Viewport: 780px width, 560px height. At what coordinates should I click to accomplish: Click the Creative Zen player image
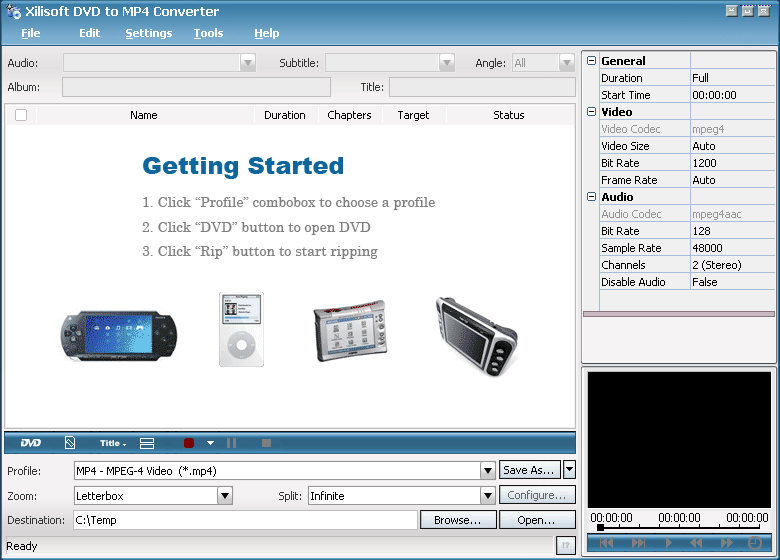(x=477, y=336)
